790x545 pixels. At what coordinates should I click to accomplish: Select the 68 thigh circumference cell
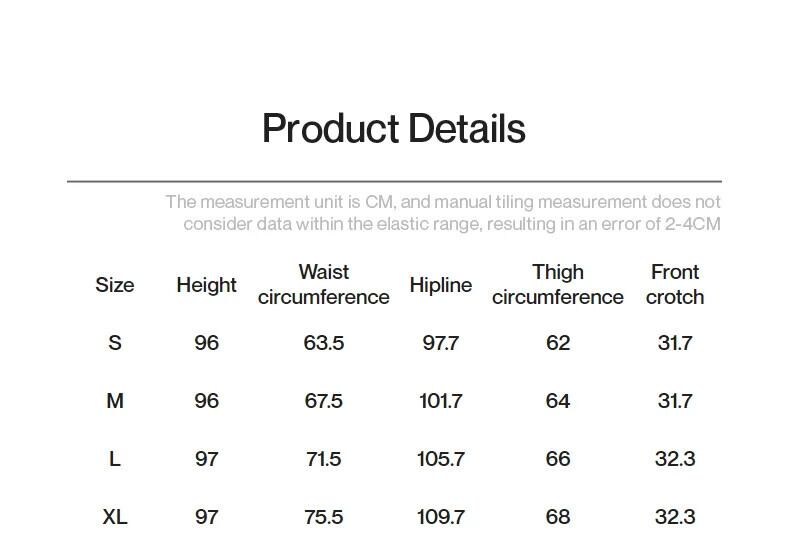pos(557,517)
